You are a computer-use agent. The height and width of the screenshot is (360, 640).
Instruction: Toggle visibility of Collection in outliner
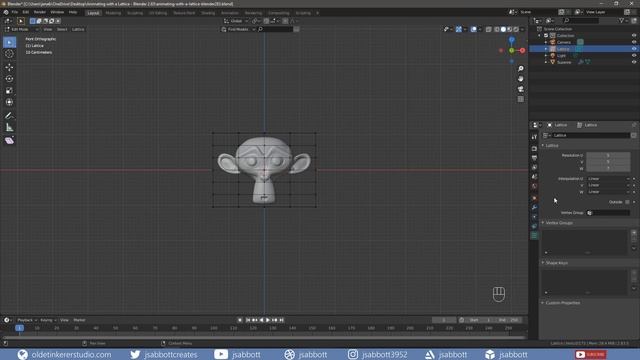coord(634,36)
